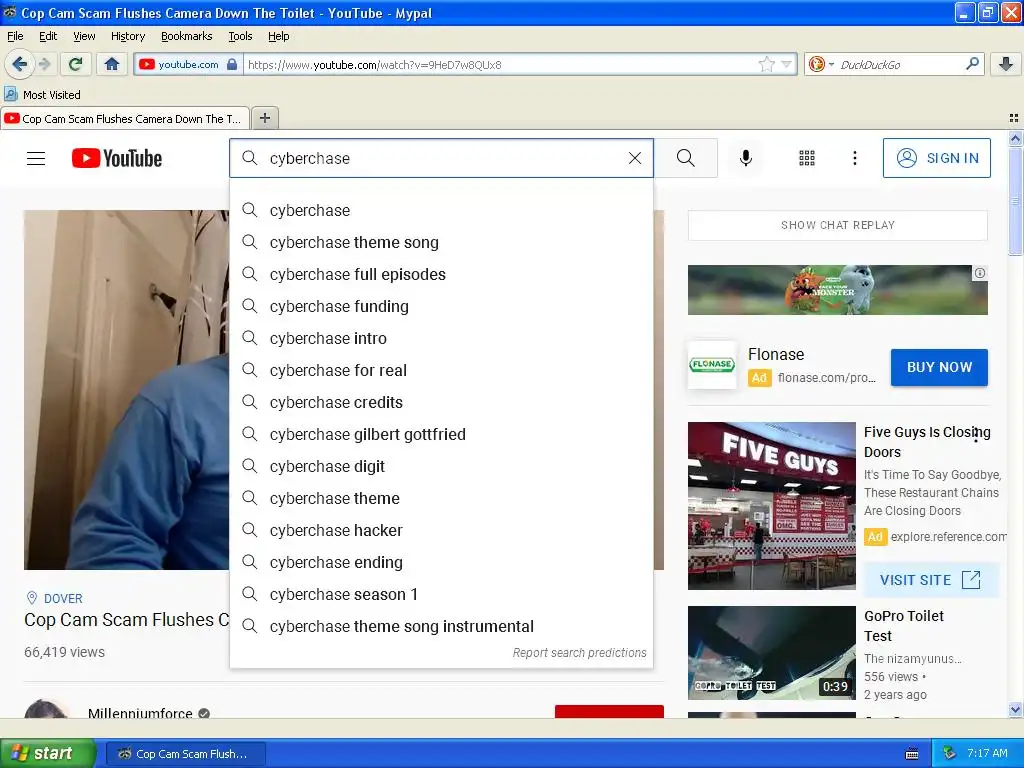Open the Windows start button
The width and height of the screenshot is (1024, 768).
click(x=47, y=754)
